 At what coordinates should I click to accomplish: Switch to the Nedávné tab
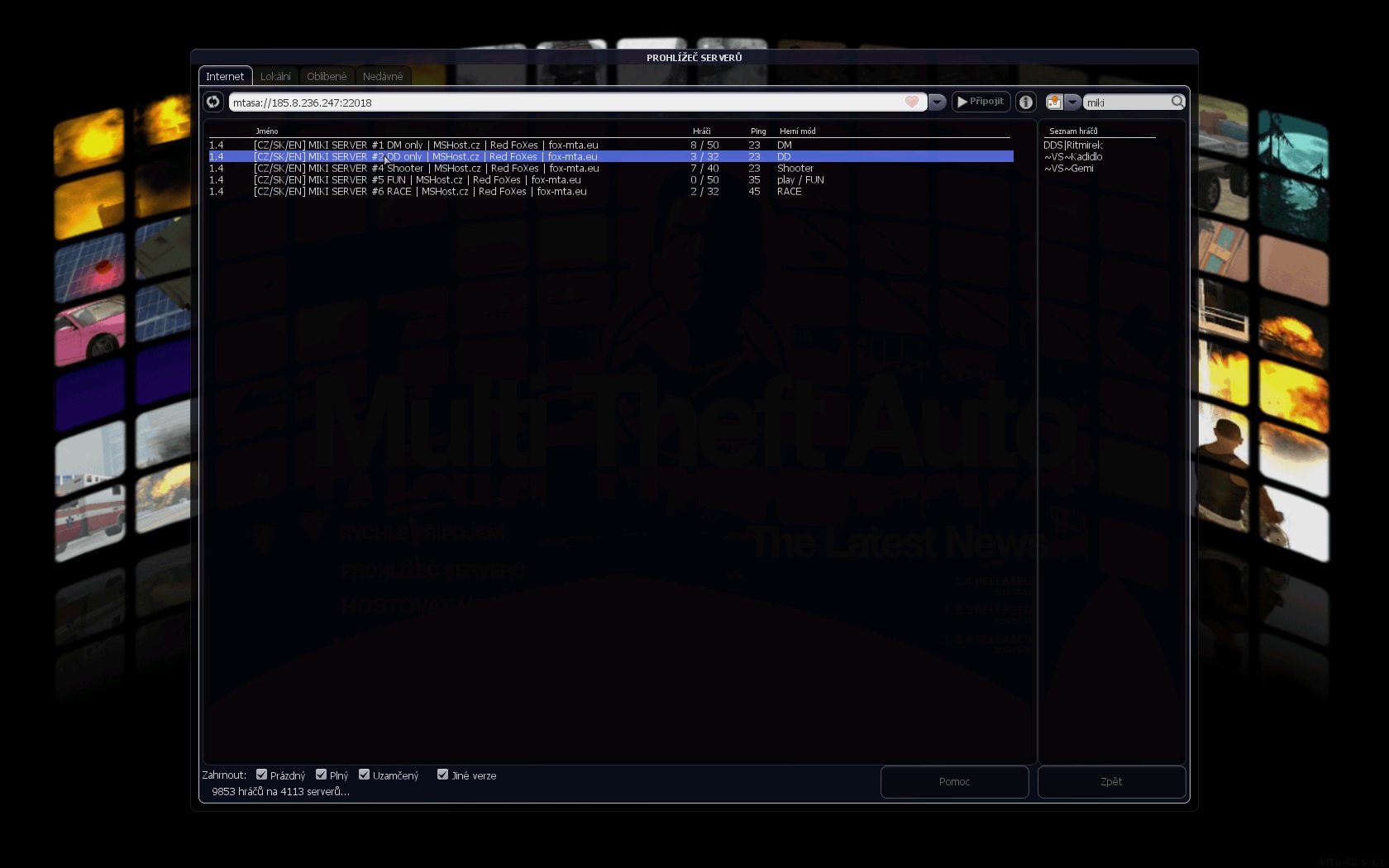(x=383, y=76)
